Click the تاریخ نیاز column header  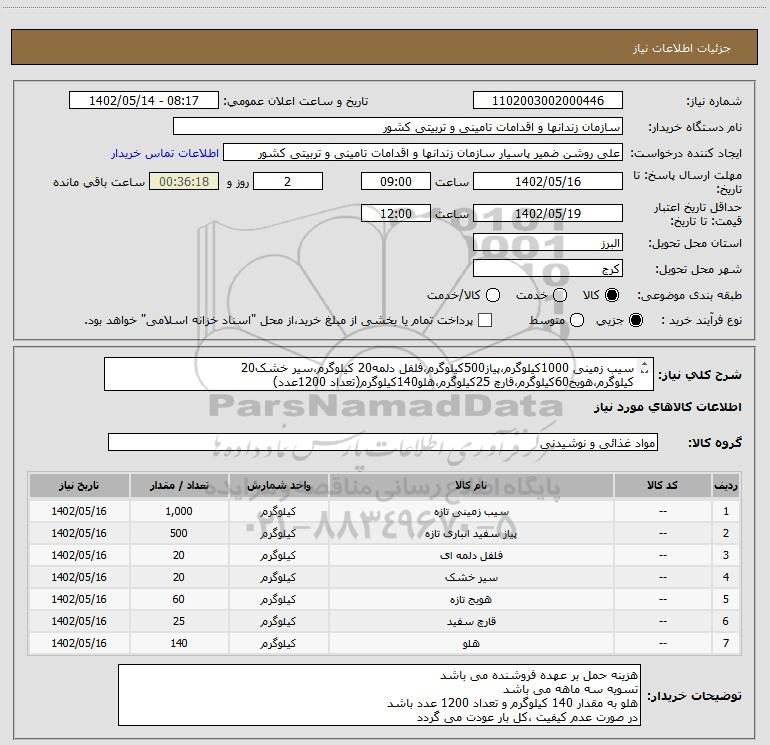click(79, 485)
